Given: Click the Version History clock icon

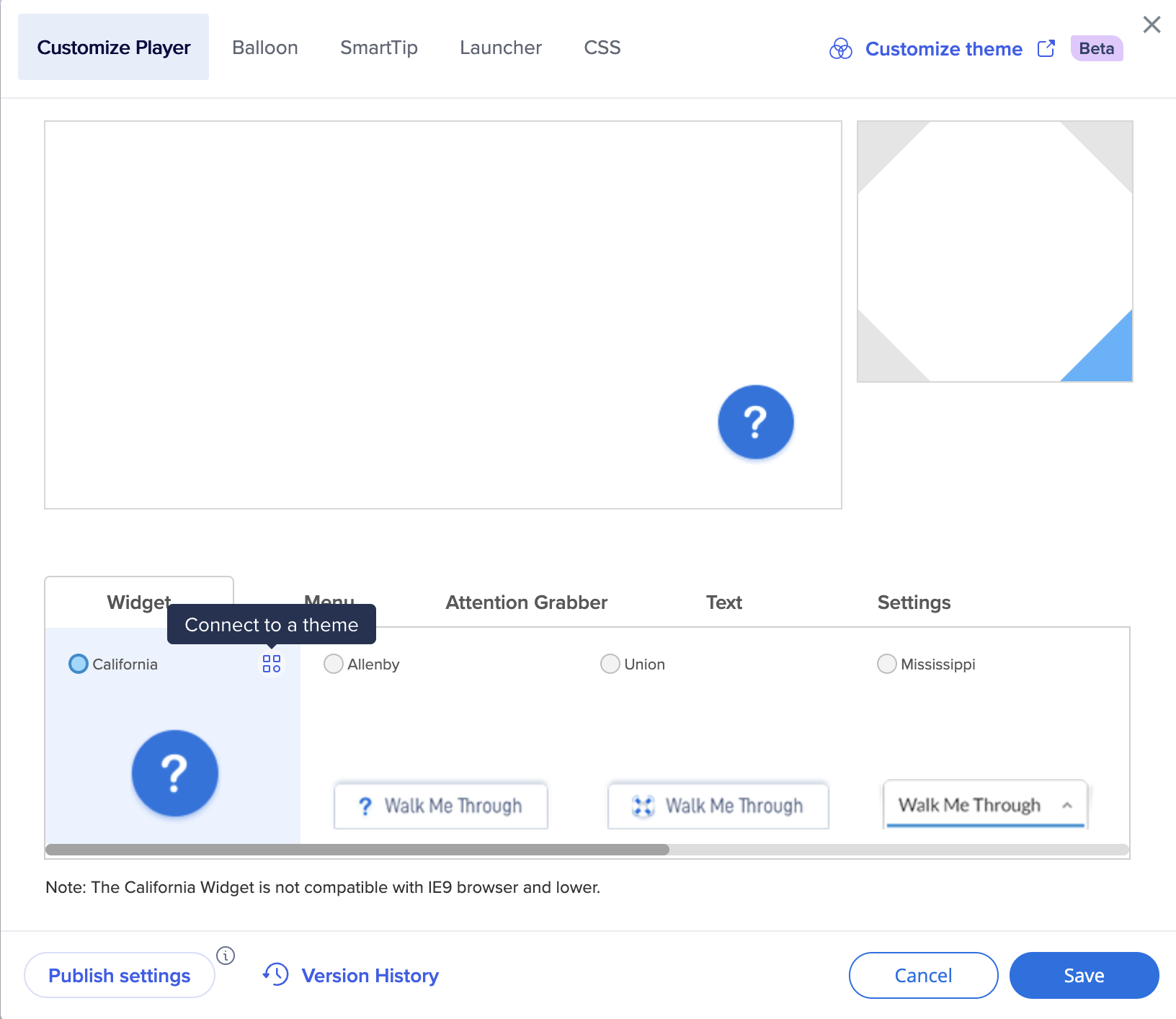Looking at the screenshot, I should (275, 974).
